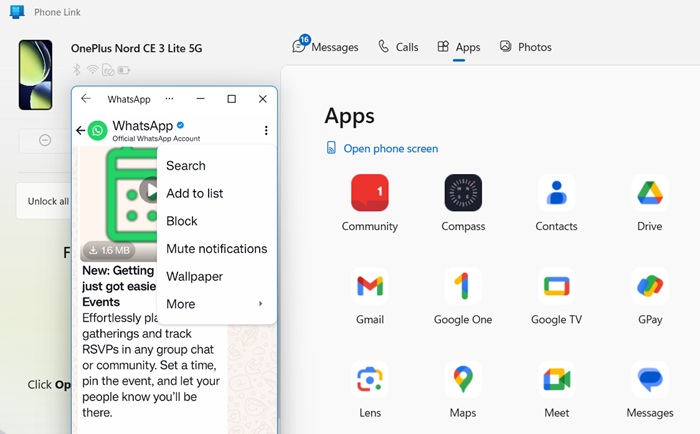Image resolution: width=700 pixels, height=434 pixels.
Task: Launch the Messages app icon in Apps grid
Action: [x=650, y=380]
